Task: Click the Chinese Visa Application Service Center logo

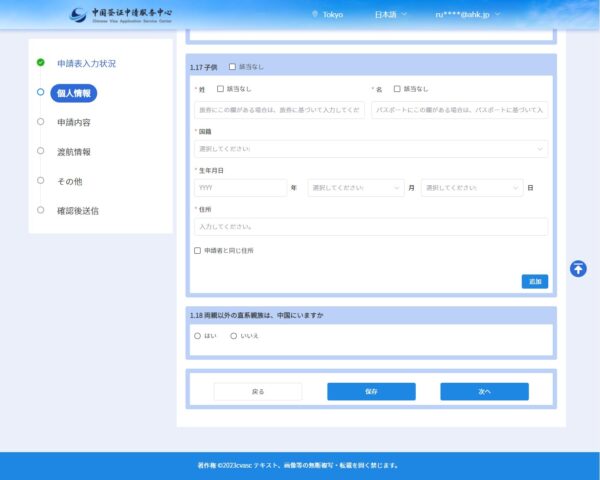Action: (x=126, y=15)
